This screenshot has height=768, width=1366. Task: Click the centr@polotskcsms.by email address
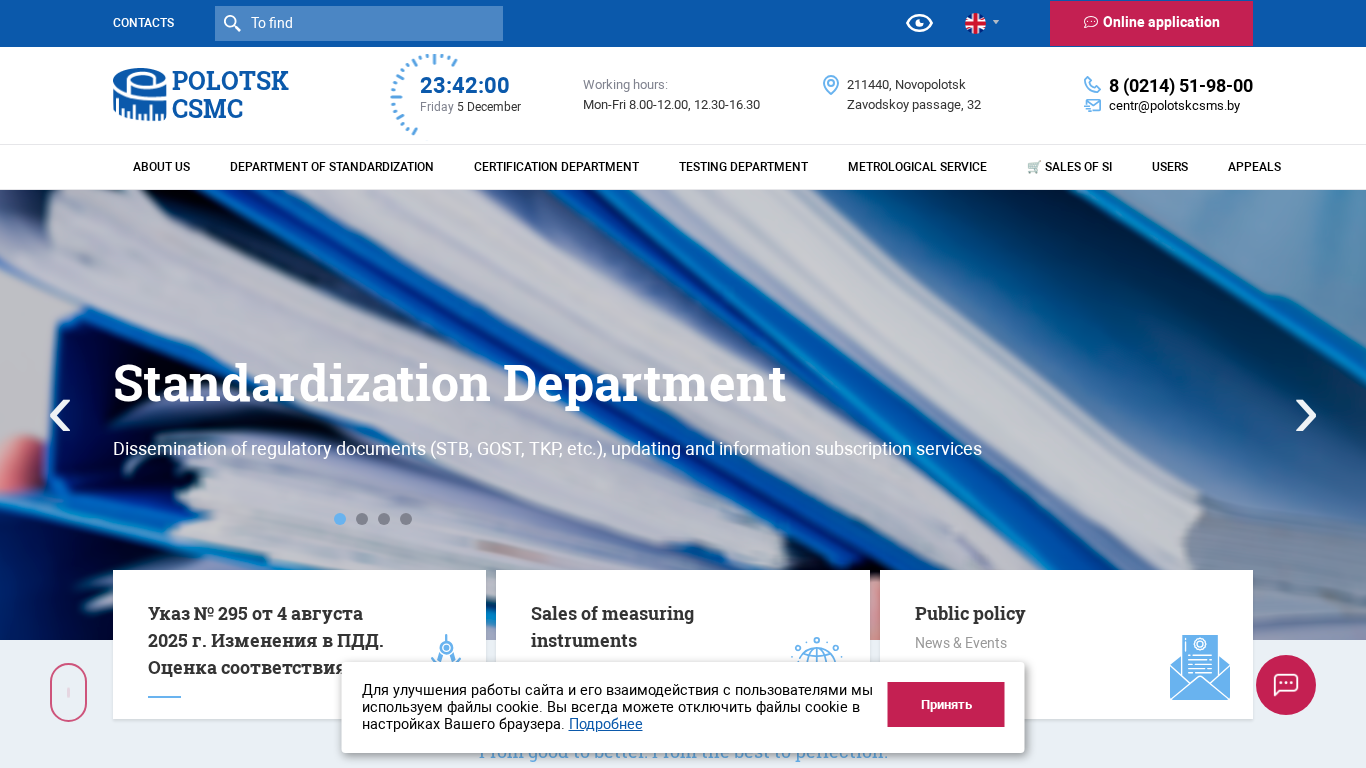(x=1174, y=106)
